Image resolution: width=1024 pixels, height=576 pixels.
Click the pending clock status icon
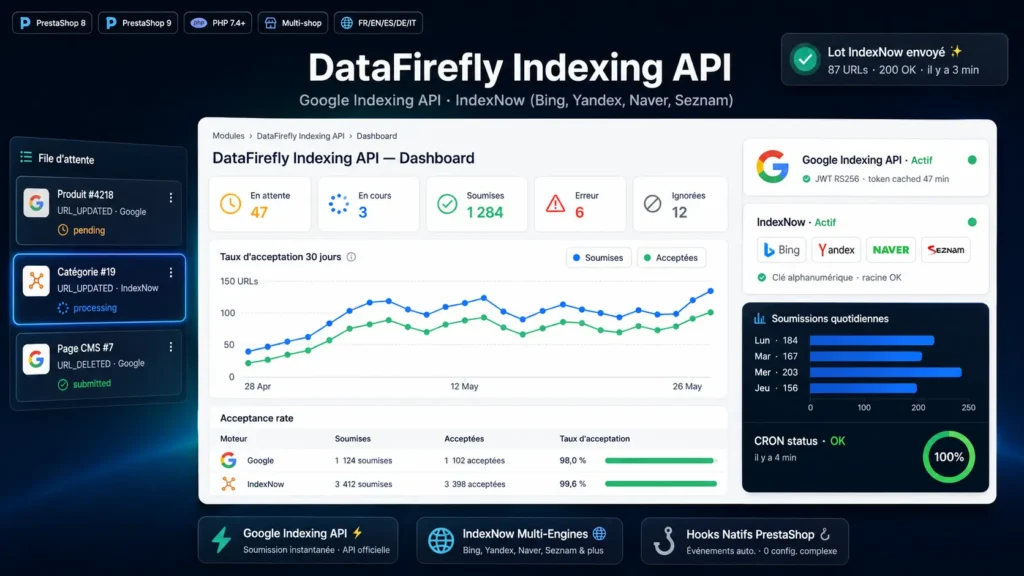[x=63, y=230]
